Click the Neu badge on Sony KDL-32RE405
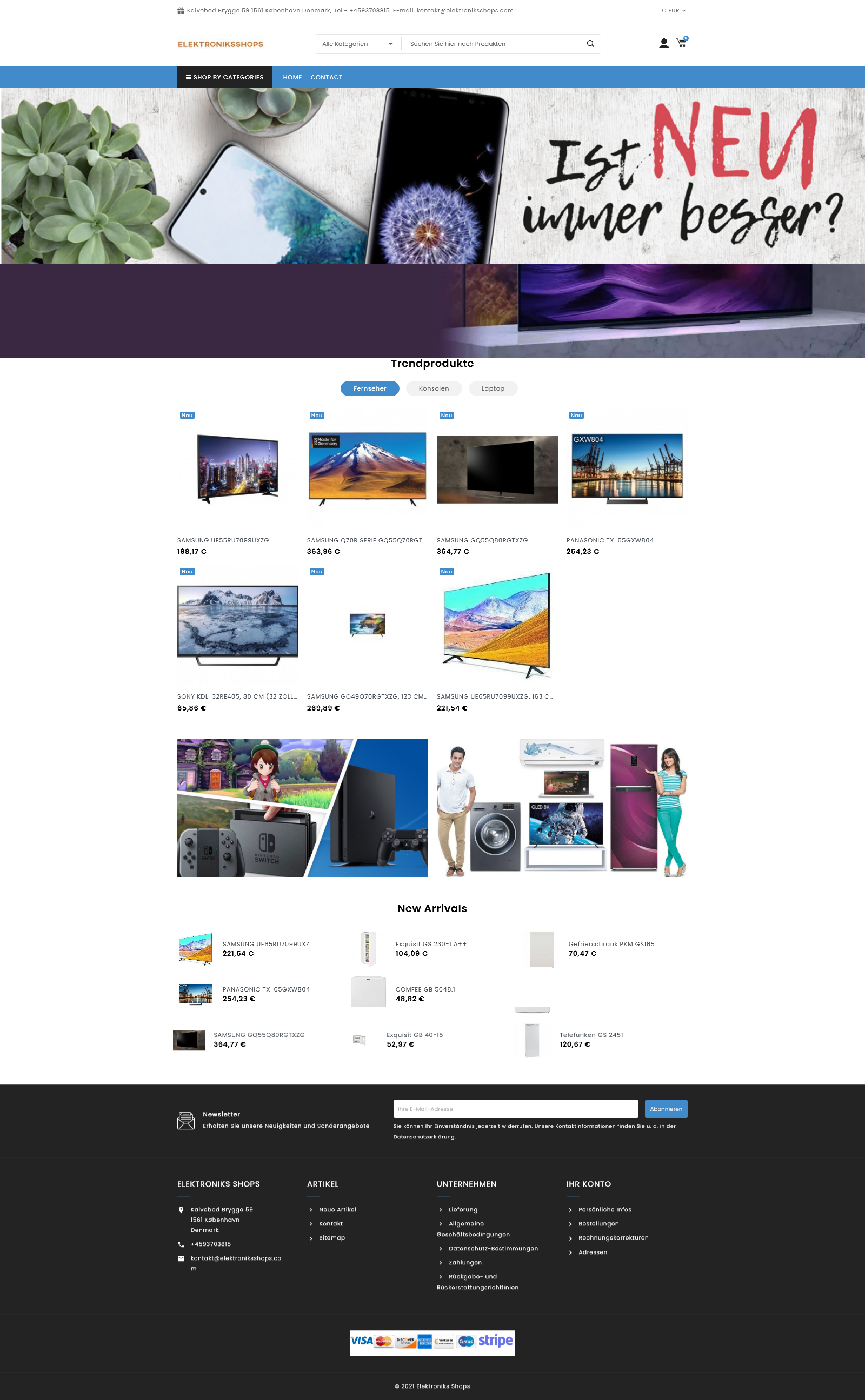Image resolution: width=865 pixels, height=1400 pixels. tap(187, 572)
